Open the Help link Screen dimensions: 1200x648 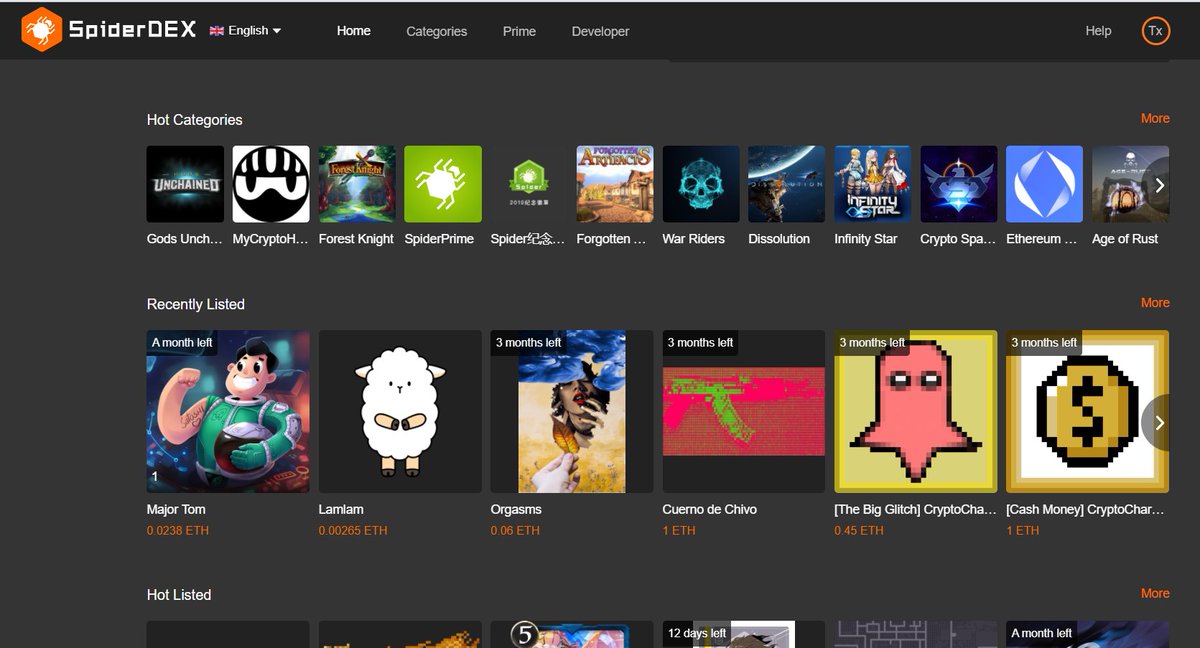(1098, 31)
